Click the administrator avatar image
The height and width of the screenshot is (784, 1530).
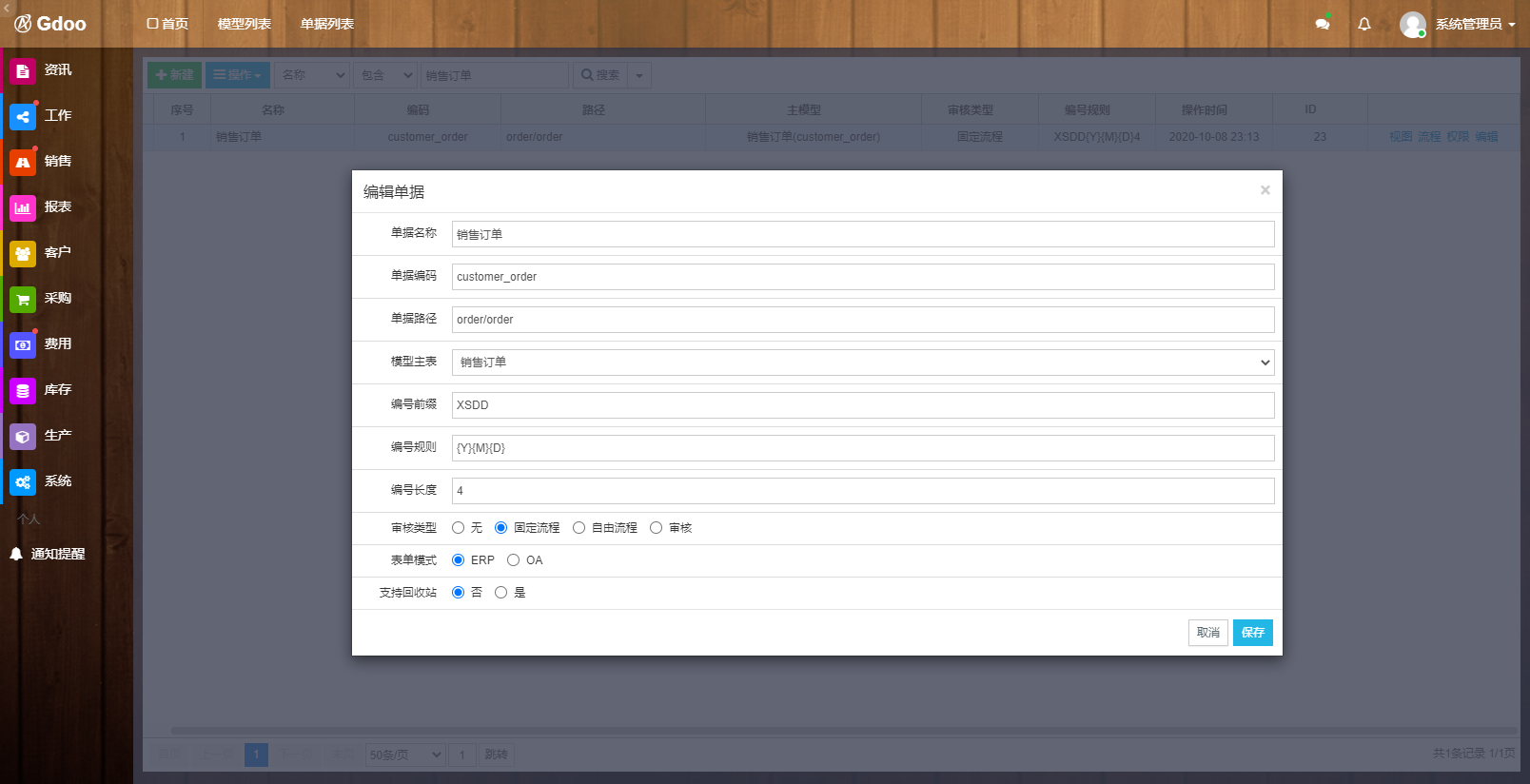click(x=1413, y=24)
